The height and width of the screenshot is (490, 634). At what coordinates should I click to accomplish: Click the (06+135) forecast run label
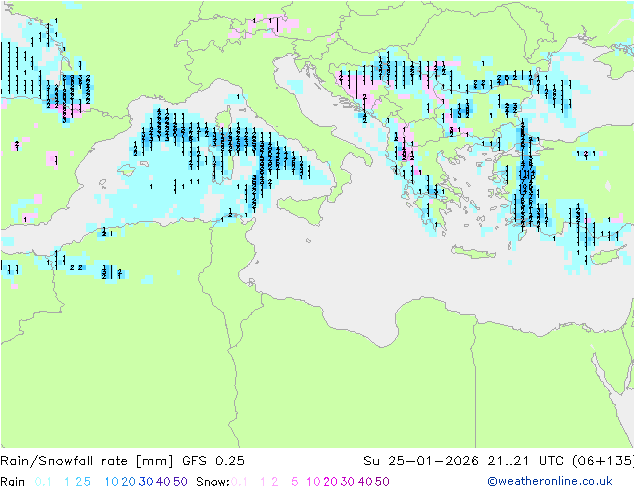point(602,461)
